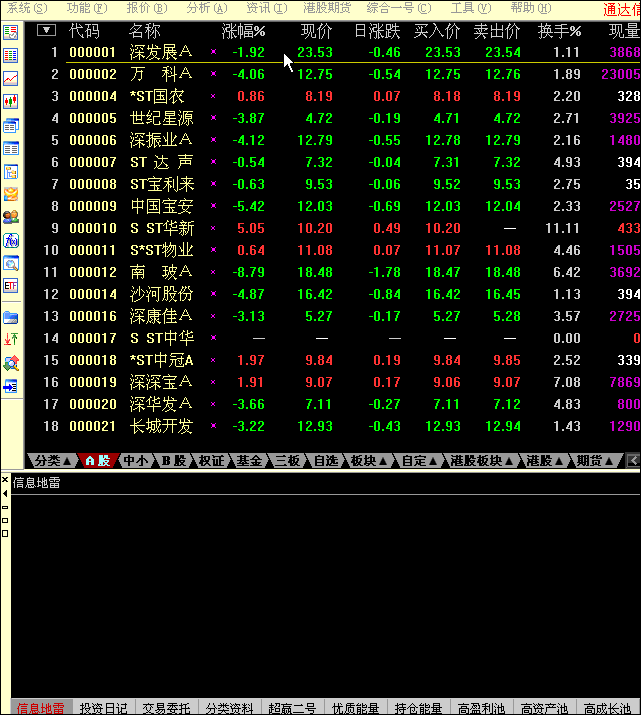Image resolution: width=641 pixels, height=715 pixels.
Task: Open the tree structure window icon
Action: click(x=10, y=171)
